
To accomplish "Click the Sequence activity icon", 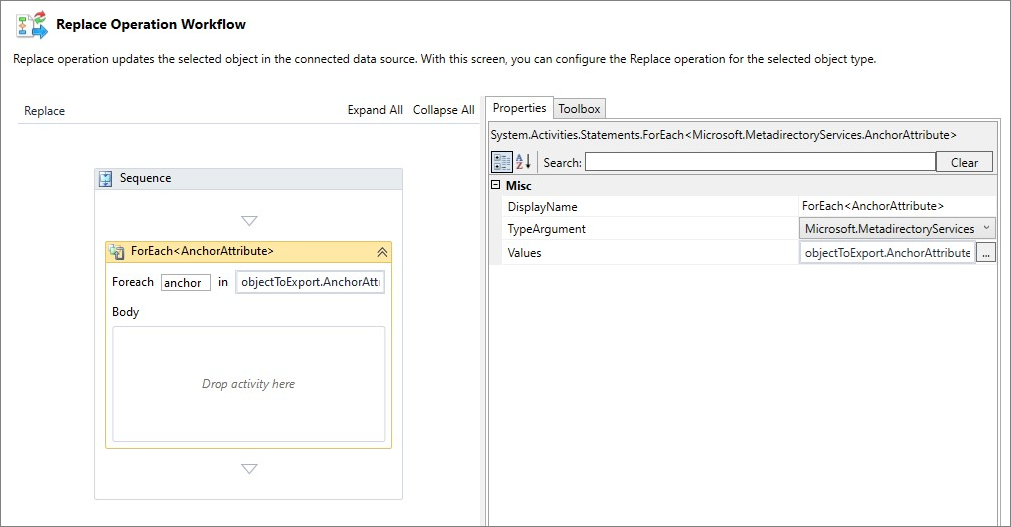I will pos(106,179).
